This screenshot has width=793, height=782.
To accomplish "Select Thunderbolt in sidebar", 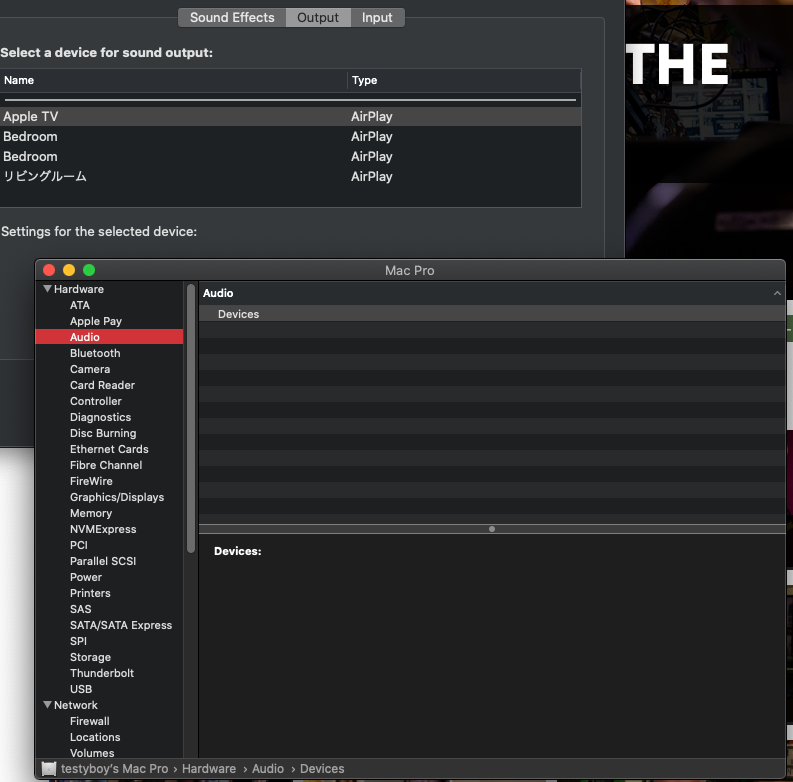I will click(x=102, y=673).
